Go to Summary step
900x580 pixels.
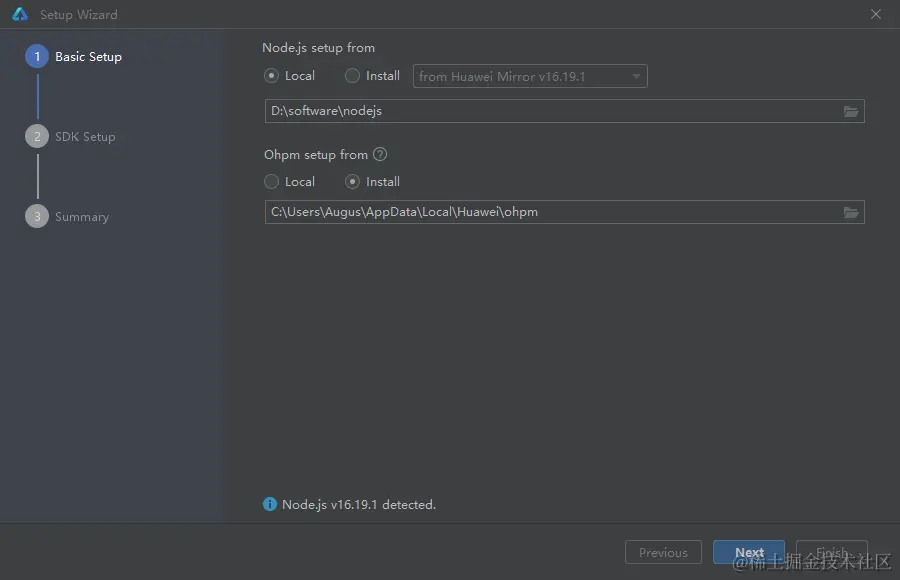(68, 216)
